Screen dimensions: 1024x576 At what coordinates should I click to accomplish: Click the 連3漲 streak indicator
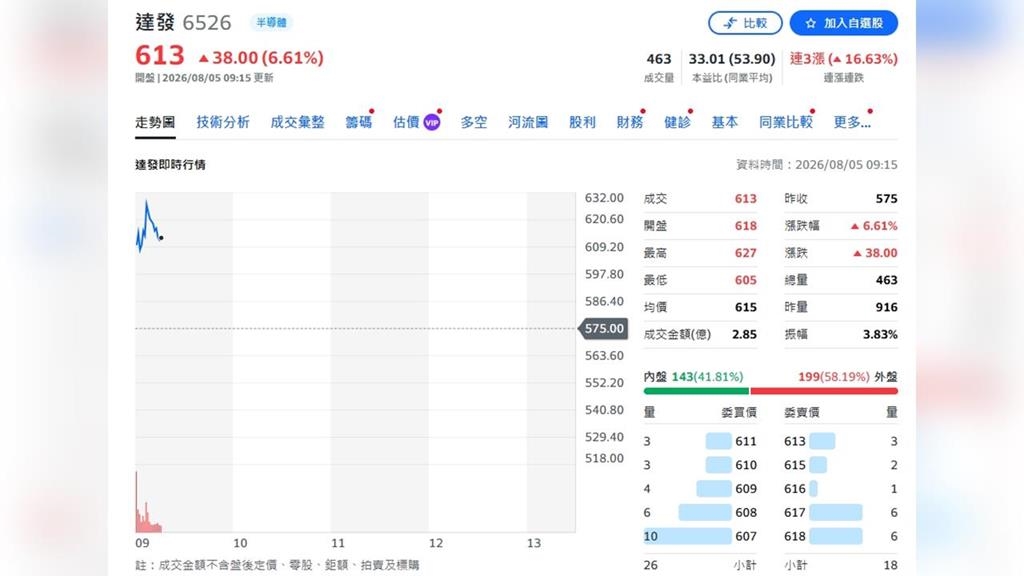844,59
